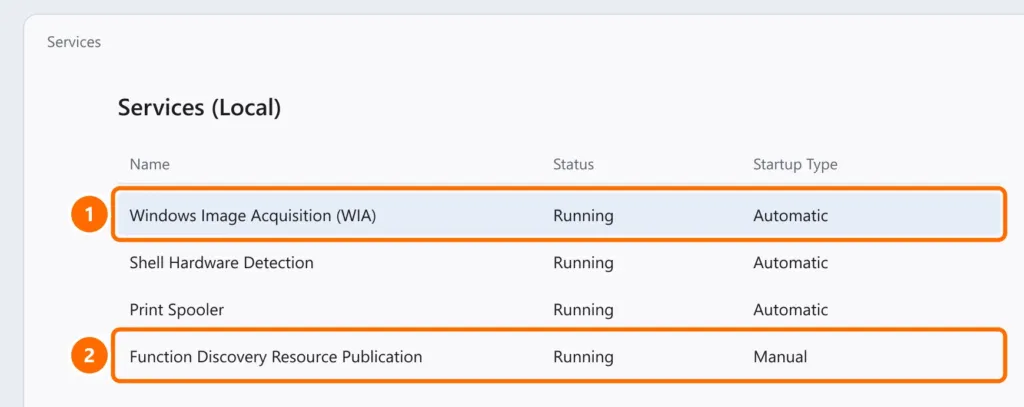The height and width of the screenshot is (407, 1024).
Task: Click Running status of Windows Image Acquisition
Action: [583, 216]
